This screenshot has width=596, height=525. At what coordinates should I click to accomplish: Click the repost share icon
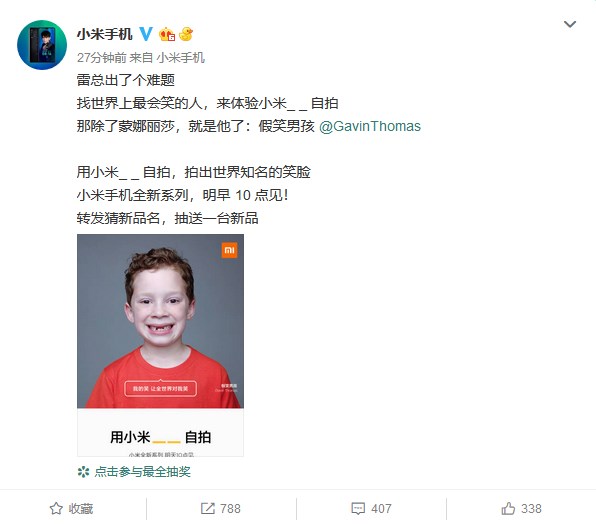208,509
